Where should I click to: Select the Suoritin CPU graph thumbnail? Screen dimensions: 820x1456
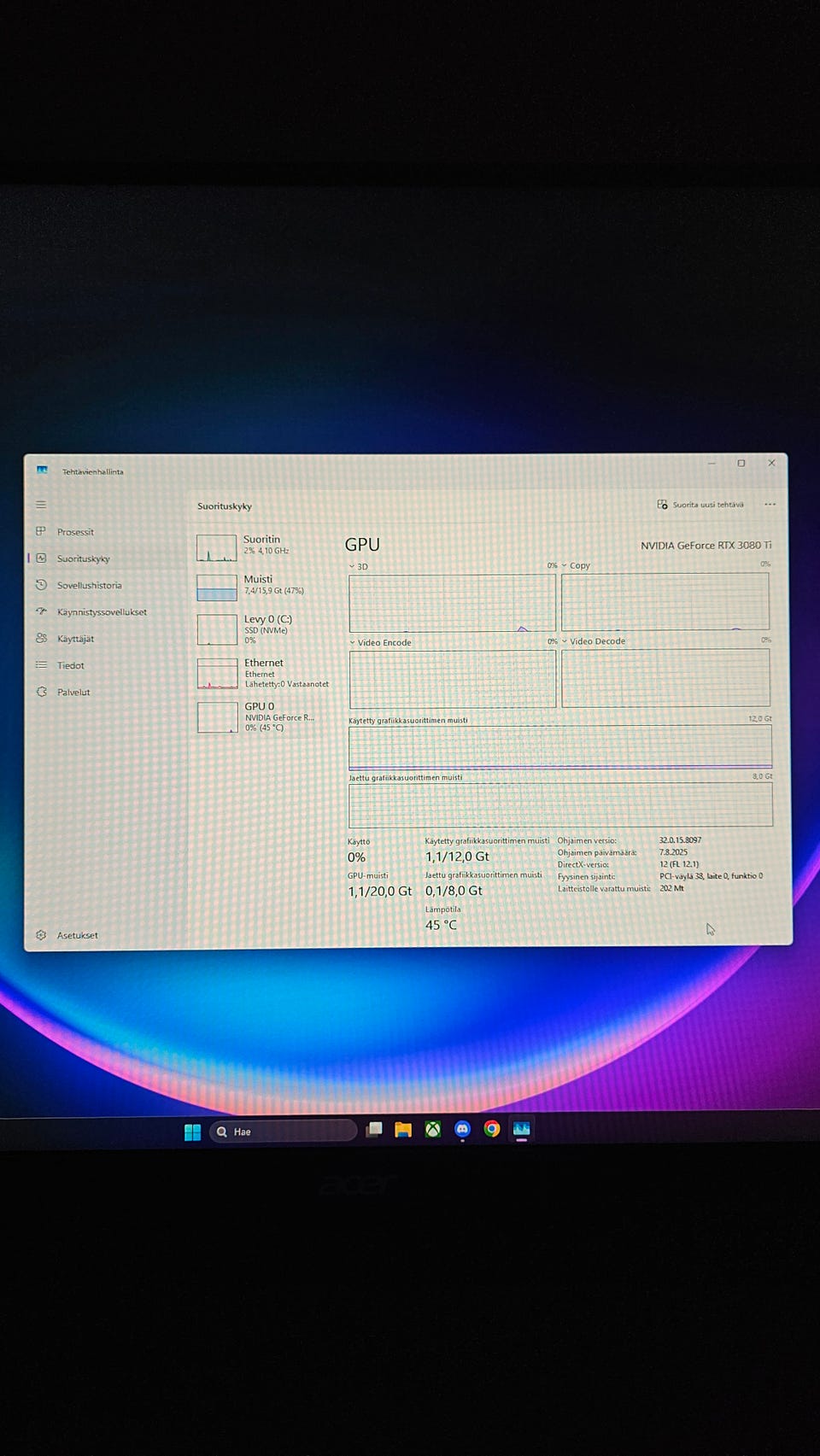click(x=217, y=547)
